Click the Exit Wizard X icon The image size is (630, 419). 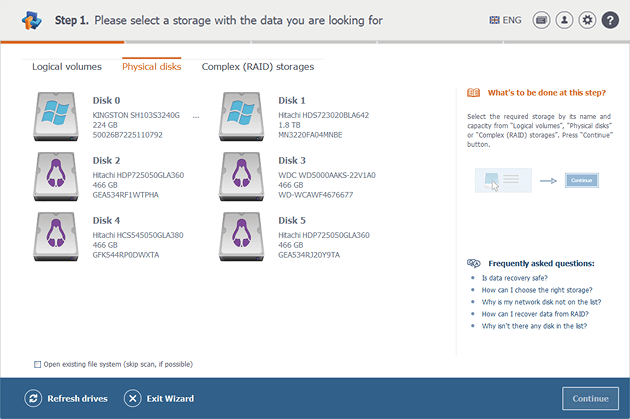[133, 399]
